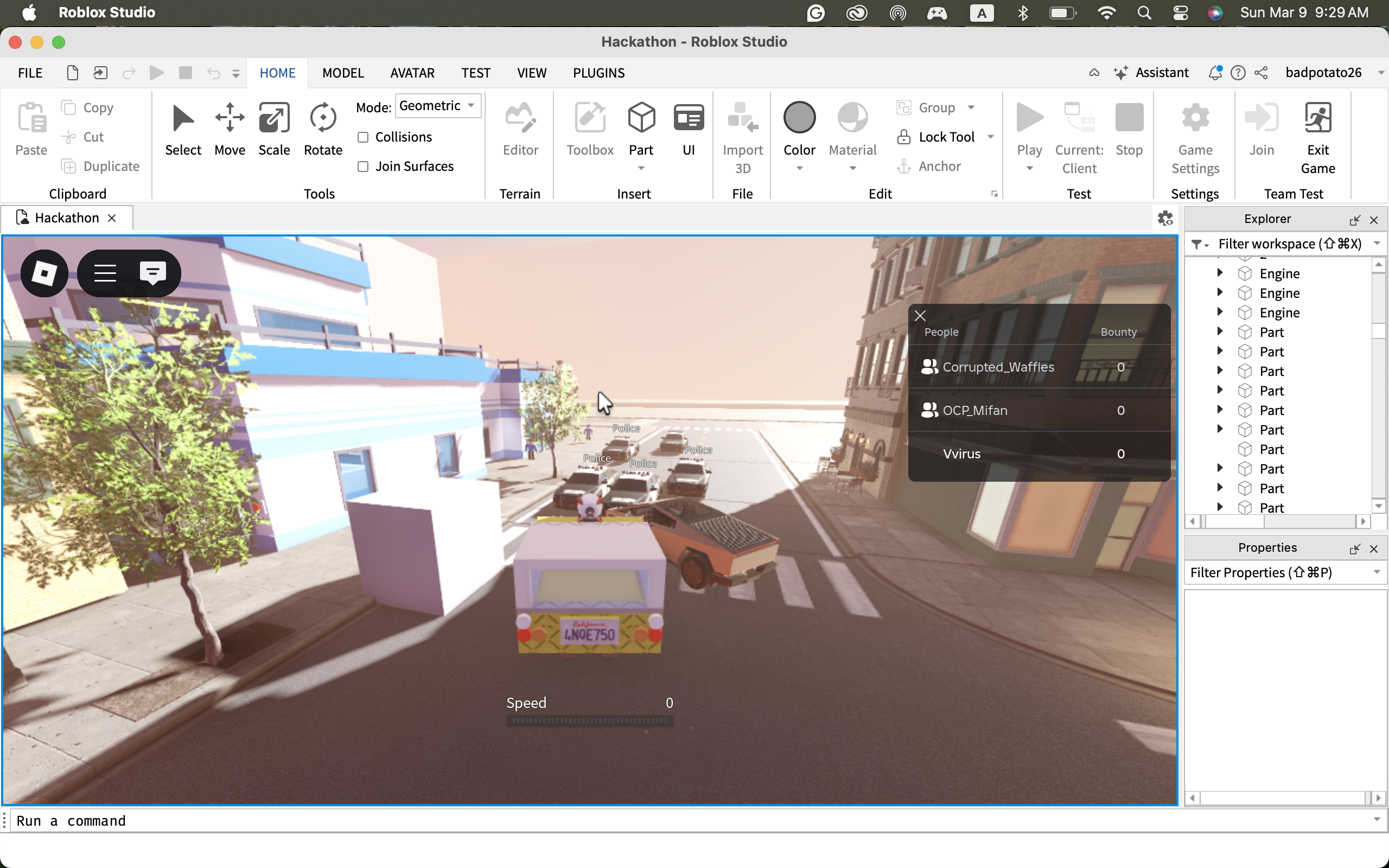Expand the Material dropdown arrow
This screenshot has height=868, width=1389.
click(x=853, y=168)
